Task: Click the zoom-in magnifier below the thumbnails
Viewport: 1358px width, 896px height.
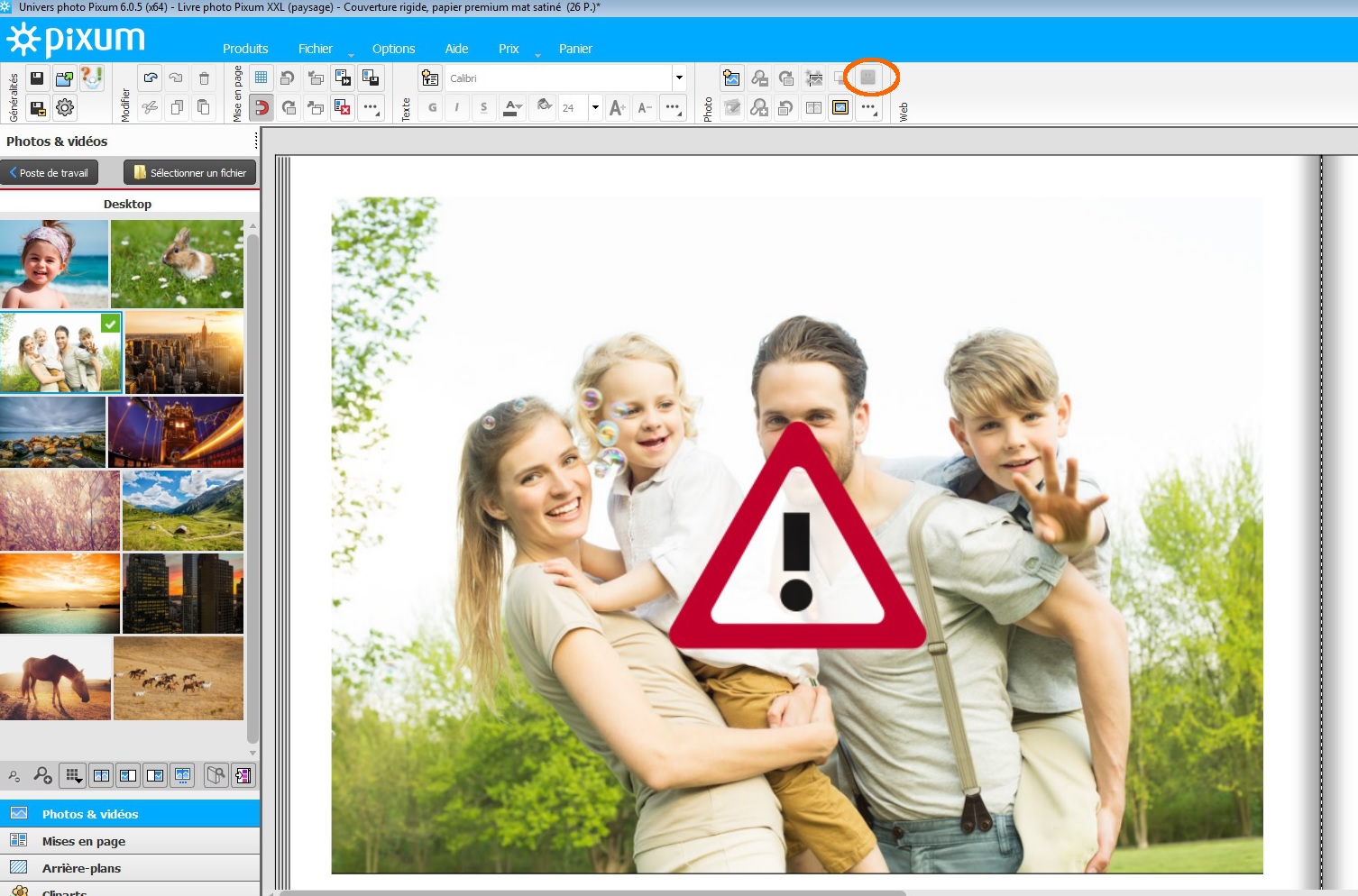Action: click(42, 775)
